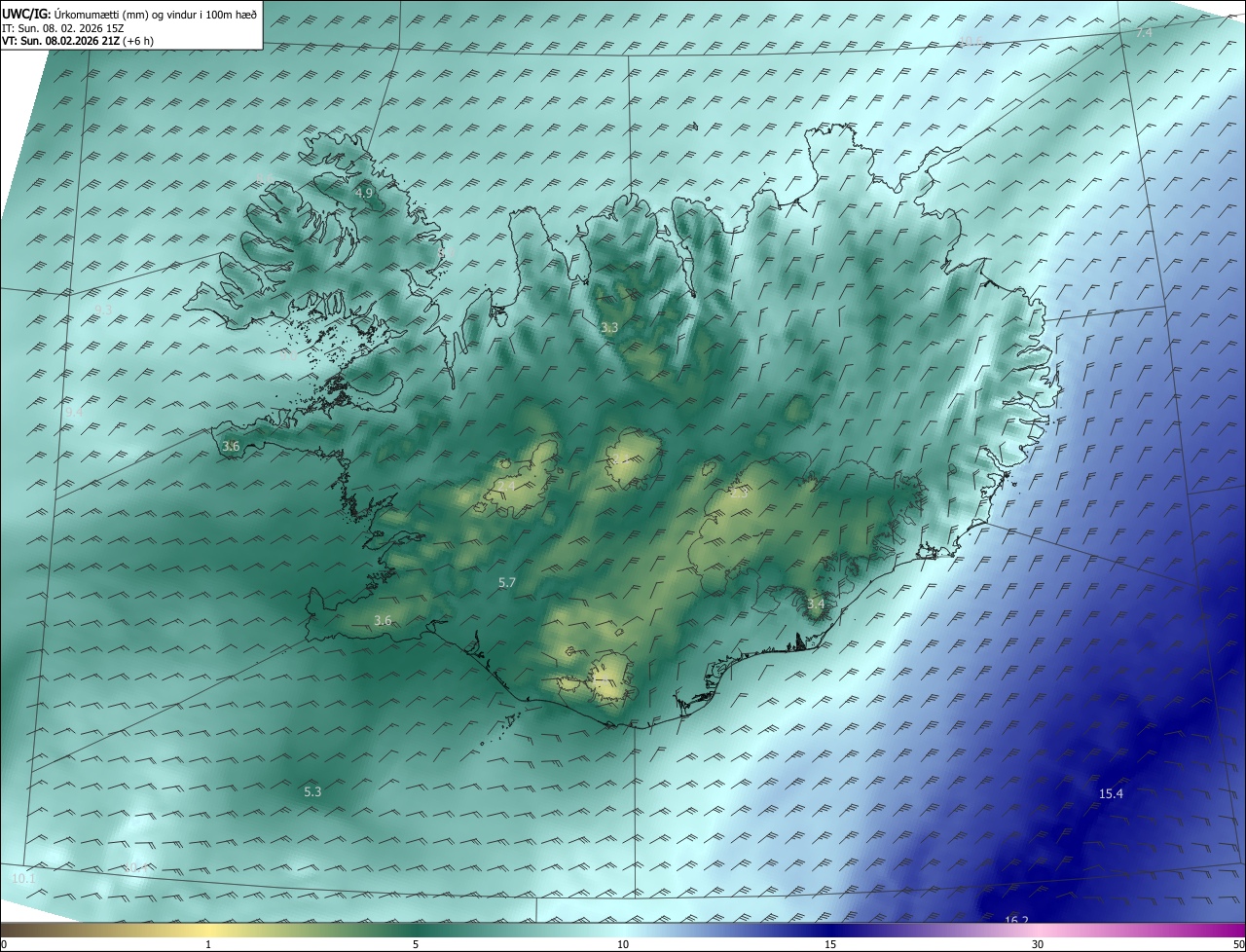Screen dimensions: 1246x952
Task: Click the pink band above tick 30
Action: tap(1038, 930)
